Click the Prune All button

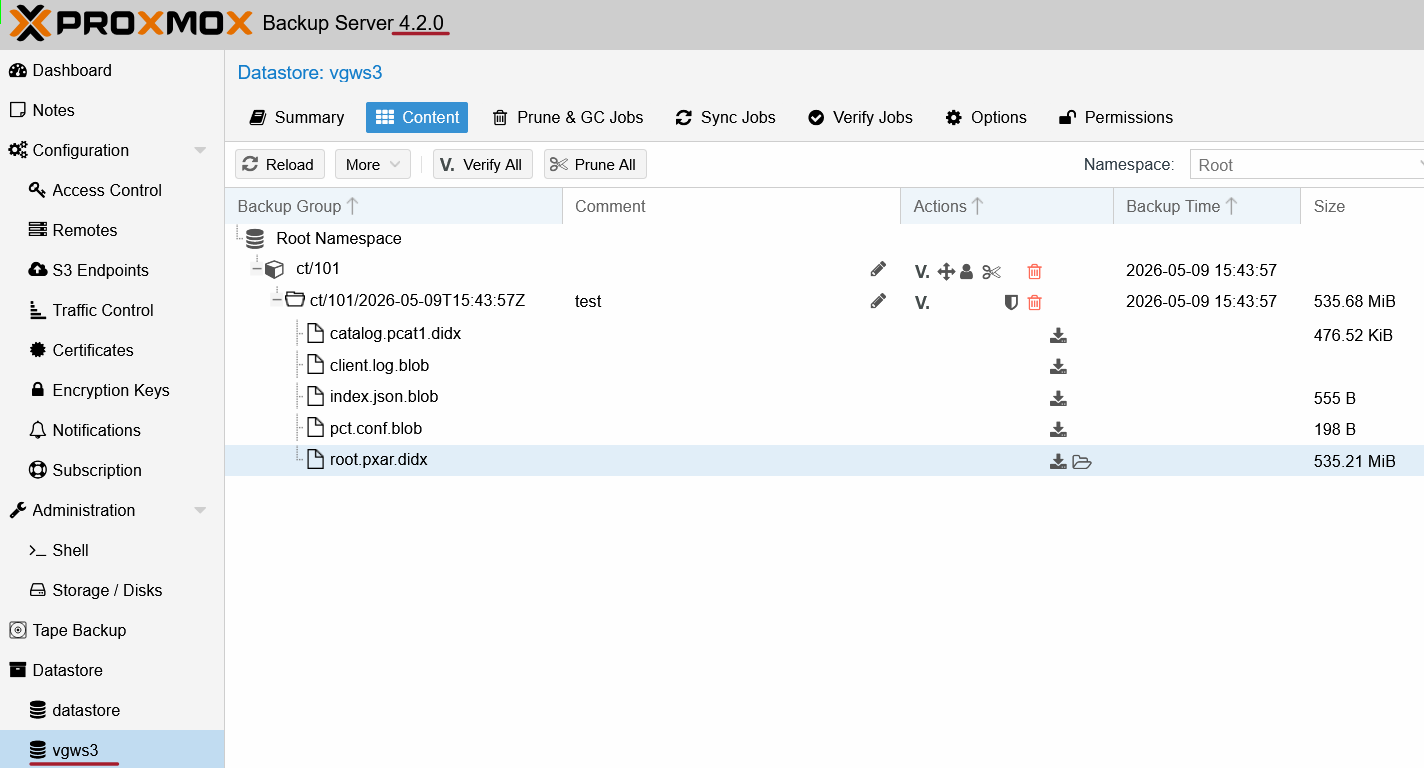(x=595, y=165)
